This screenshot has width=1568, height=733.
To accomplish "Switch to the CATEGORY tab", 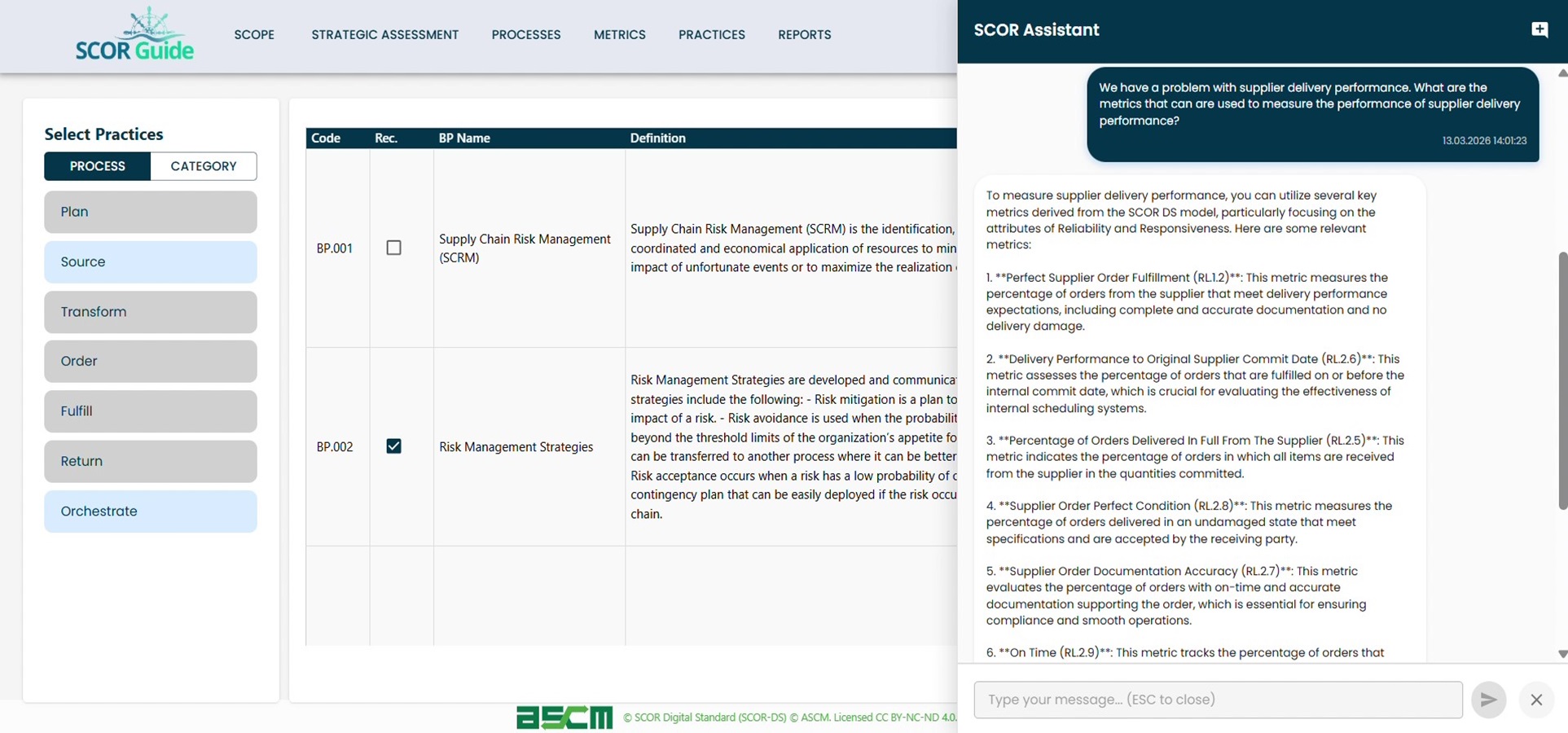I will (x=204, y=166).
